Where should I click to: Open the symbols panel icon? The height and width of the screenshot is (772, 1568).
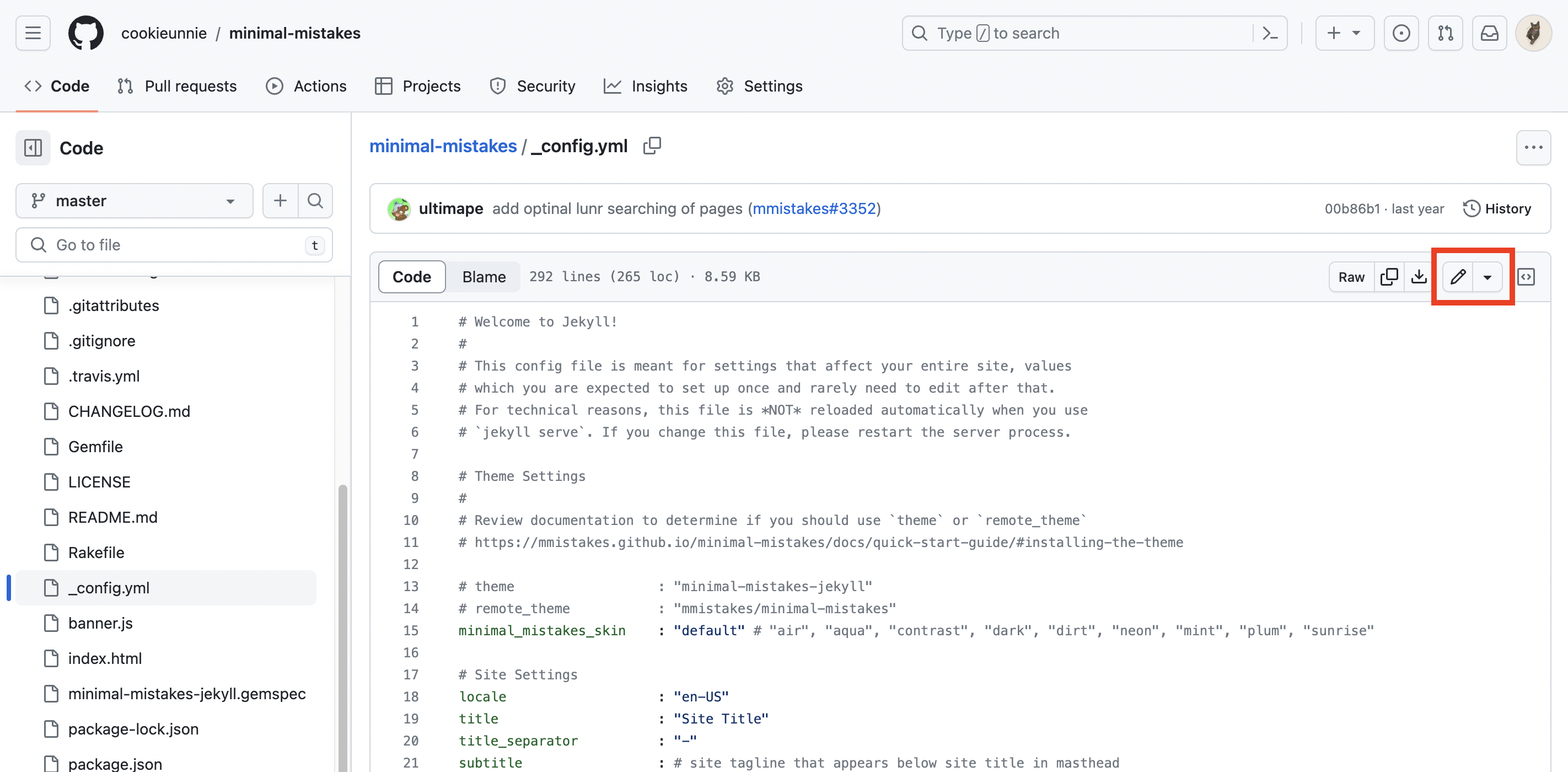[x=1526, y=277]
